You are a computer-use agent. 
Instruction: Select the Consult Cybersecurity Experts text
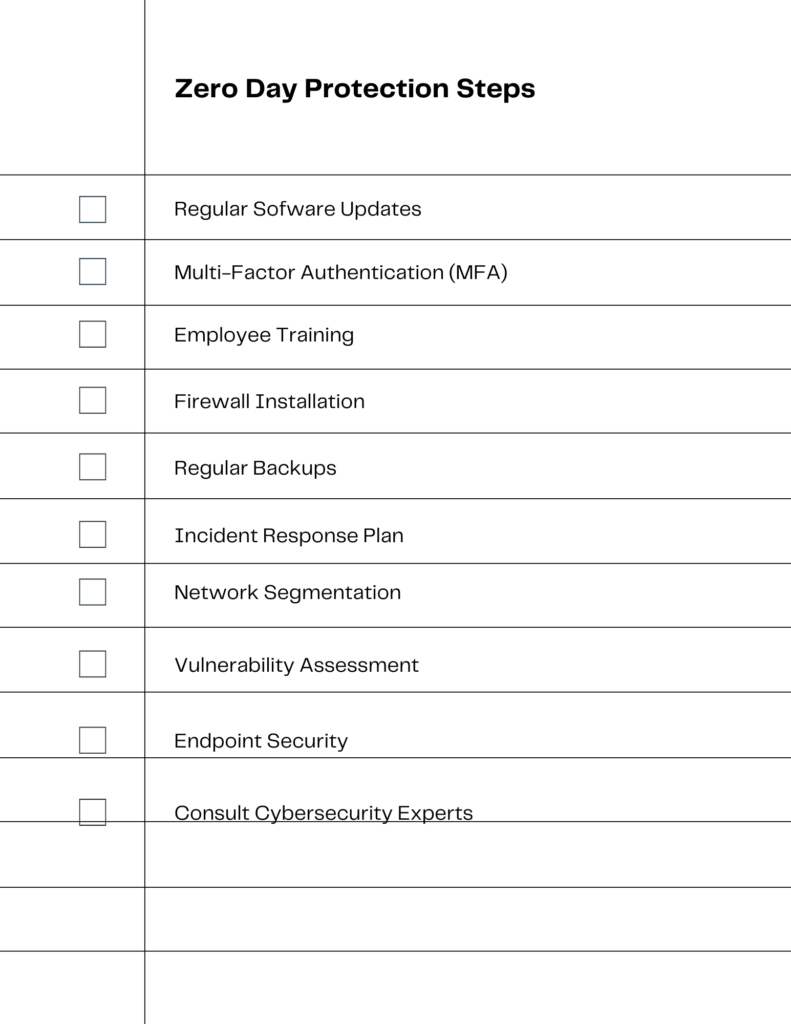(323, 813)
